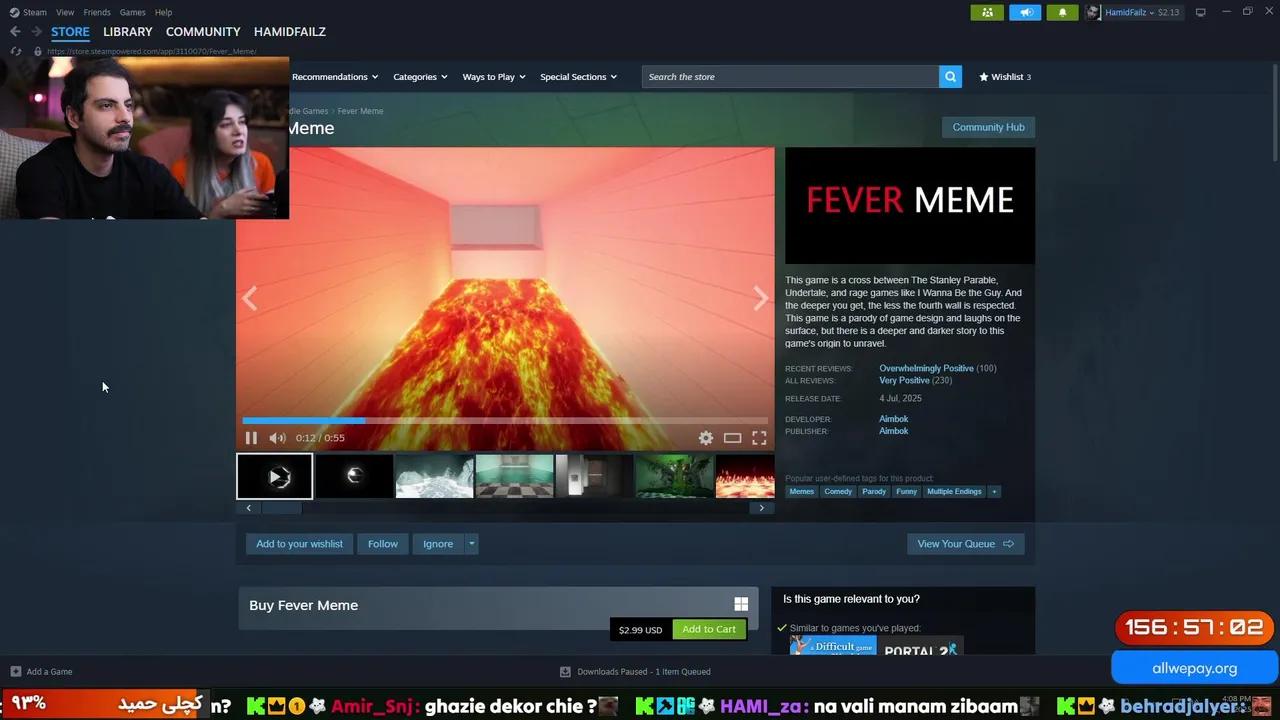This screenshot has height=720, width=1280.
Task: Open the View menu
Action: click(65, 12)
